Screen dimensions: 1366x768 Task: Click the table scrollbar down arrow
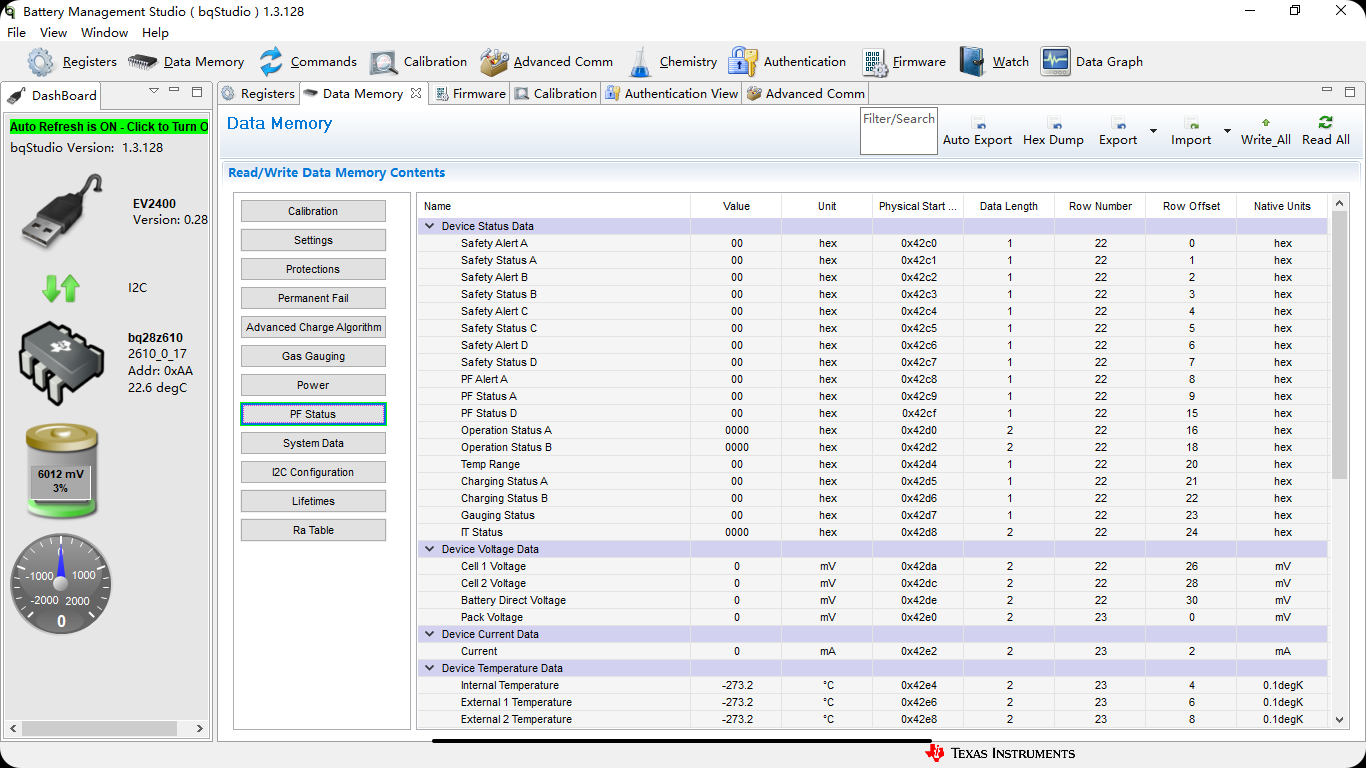1340,719
